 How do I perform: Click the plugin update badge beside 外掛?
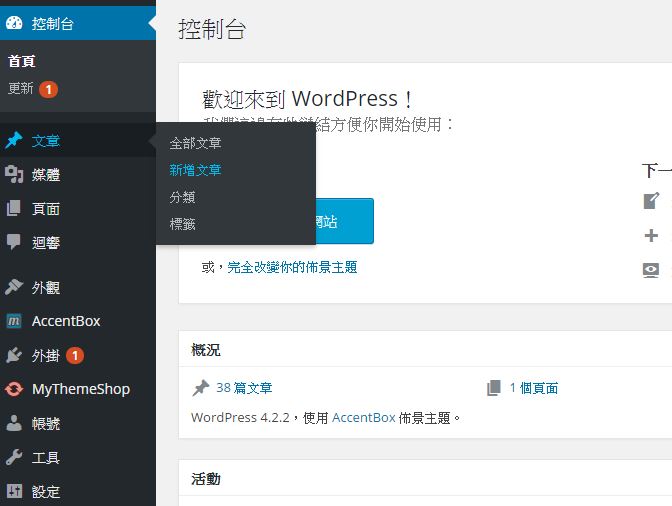(75, 355)
